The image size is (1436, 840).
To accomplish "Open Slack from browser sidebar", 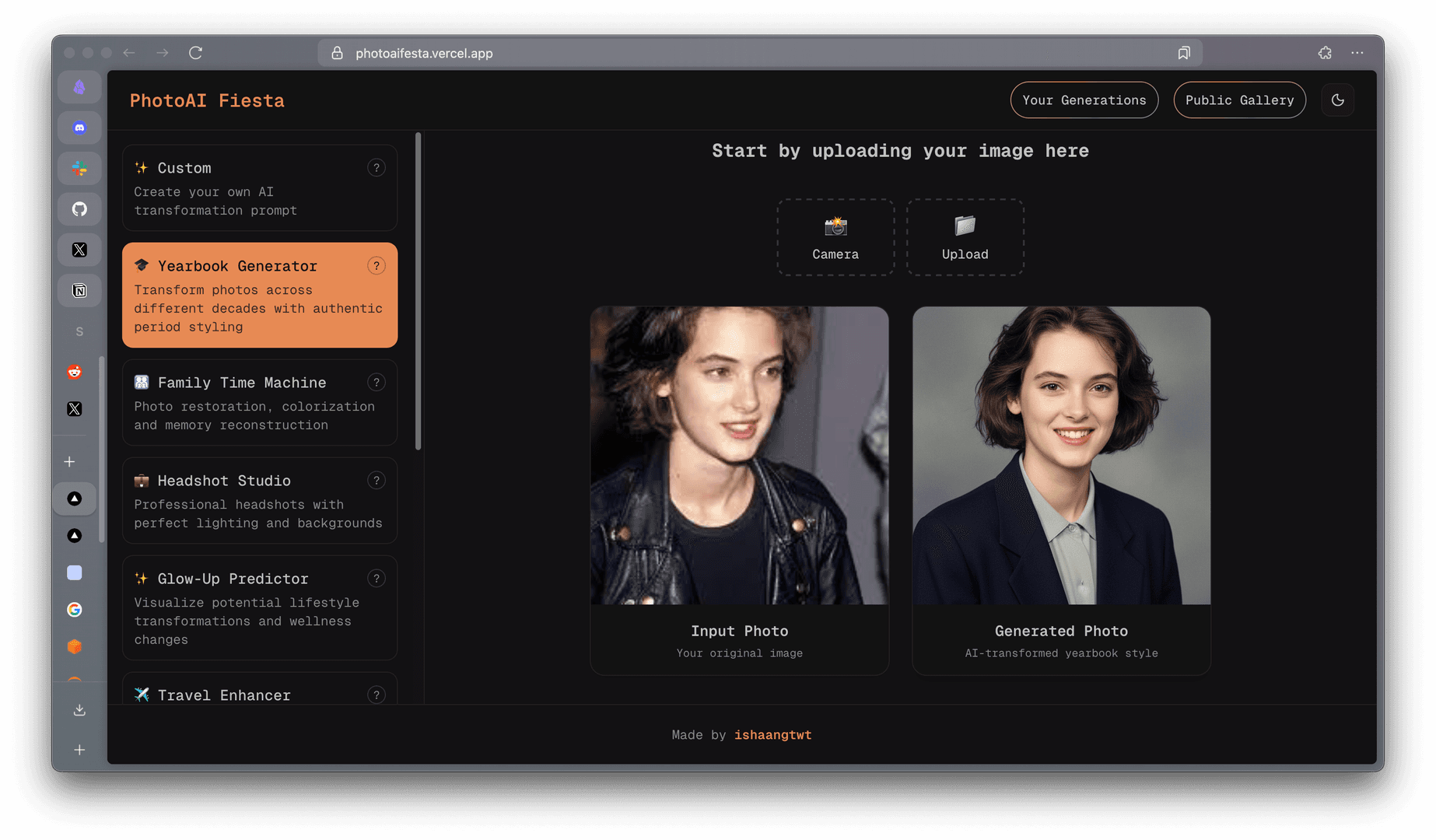I will click(x=79, y=168).
